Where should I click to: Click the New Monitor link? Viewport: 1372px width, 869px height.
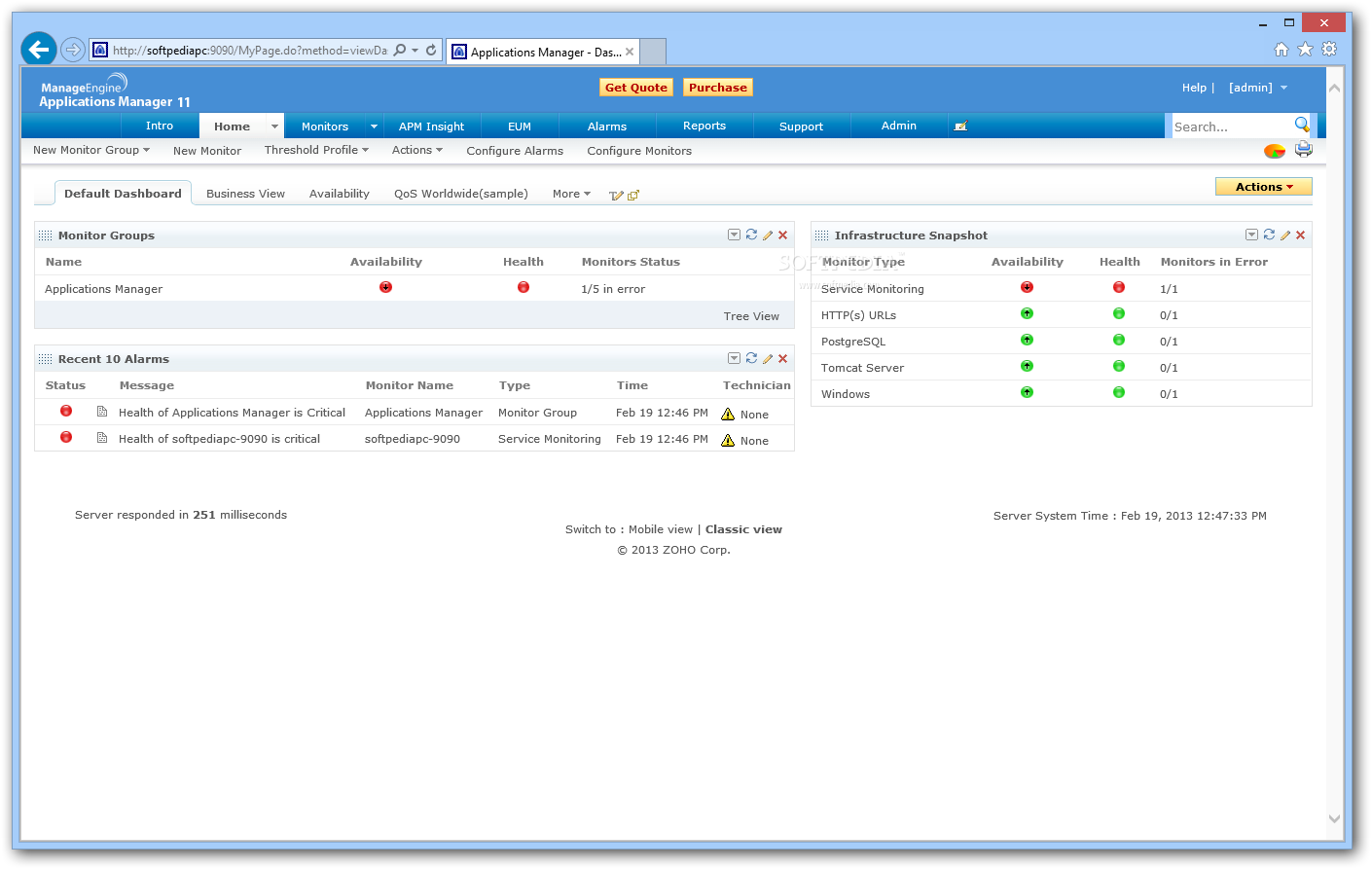click(207, 151)
